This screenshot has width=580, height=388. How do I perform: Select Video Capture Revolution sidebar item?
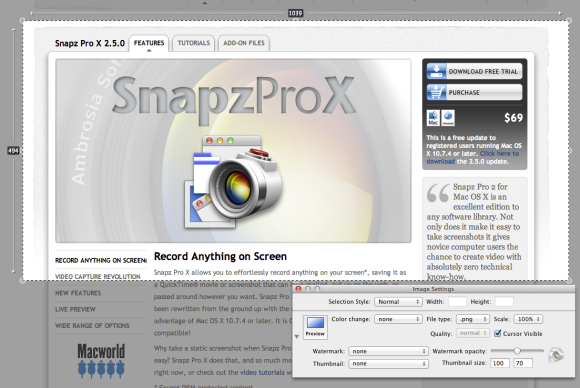tap(98, 277)
